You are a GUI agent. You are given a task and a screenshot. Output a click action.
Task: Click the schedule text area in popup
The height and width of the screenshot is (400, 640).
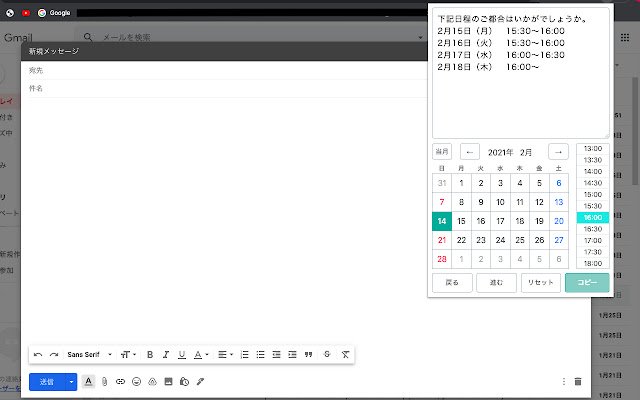(x=521, y=73)
